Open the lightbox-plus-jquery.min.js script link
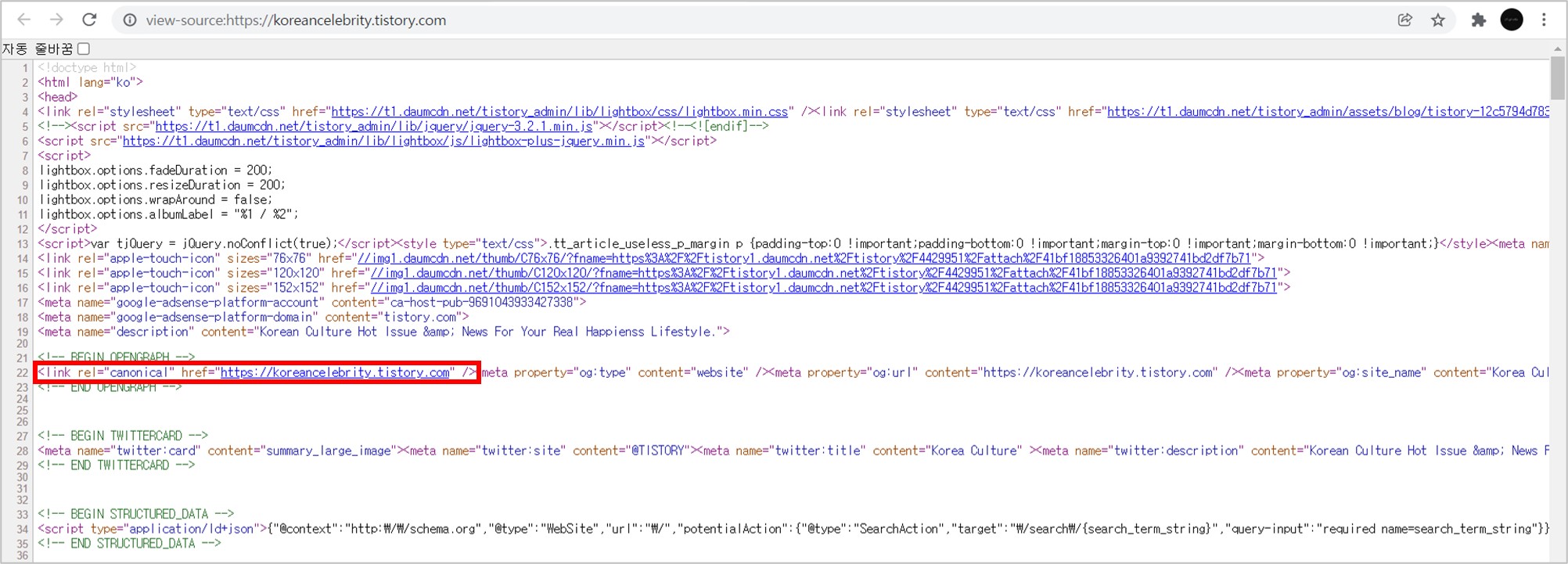 pos(383,142)
